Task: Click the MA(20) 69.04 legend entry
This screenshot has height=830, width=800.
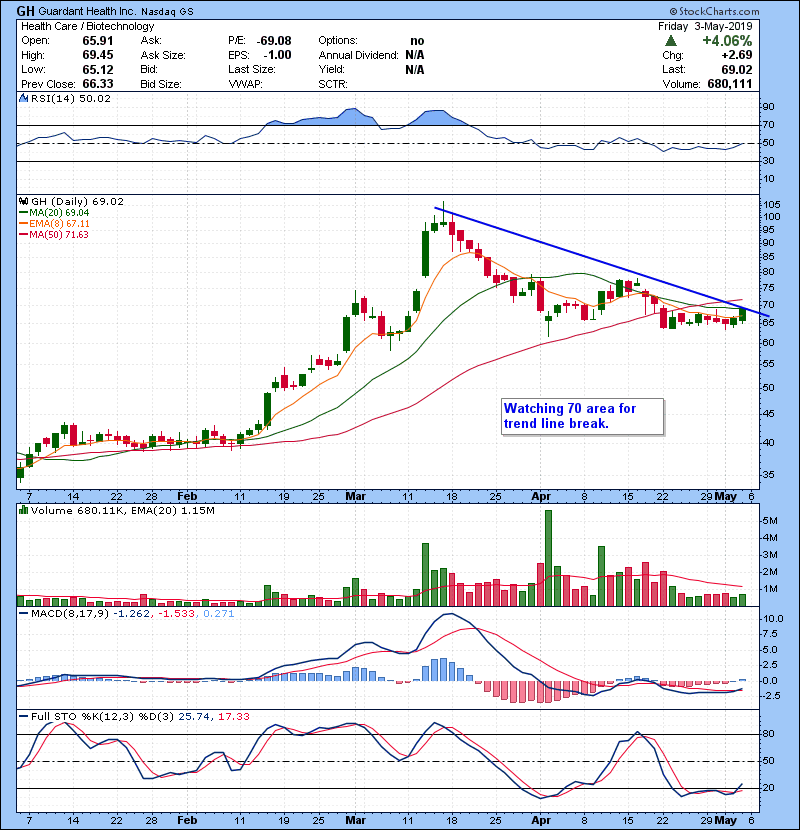Action: [55, 212]
